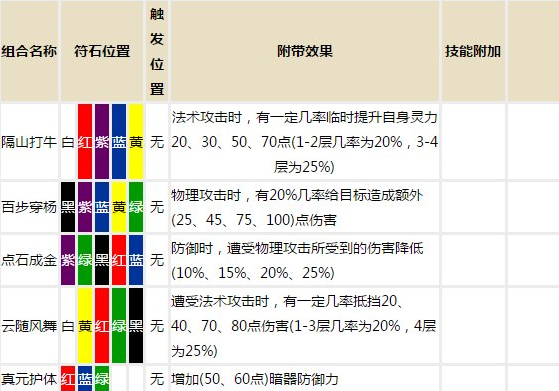
Task: Click the purple 紫 cell in 点石成金 row
Action: pyautogui.click(x=68, y=260)
